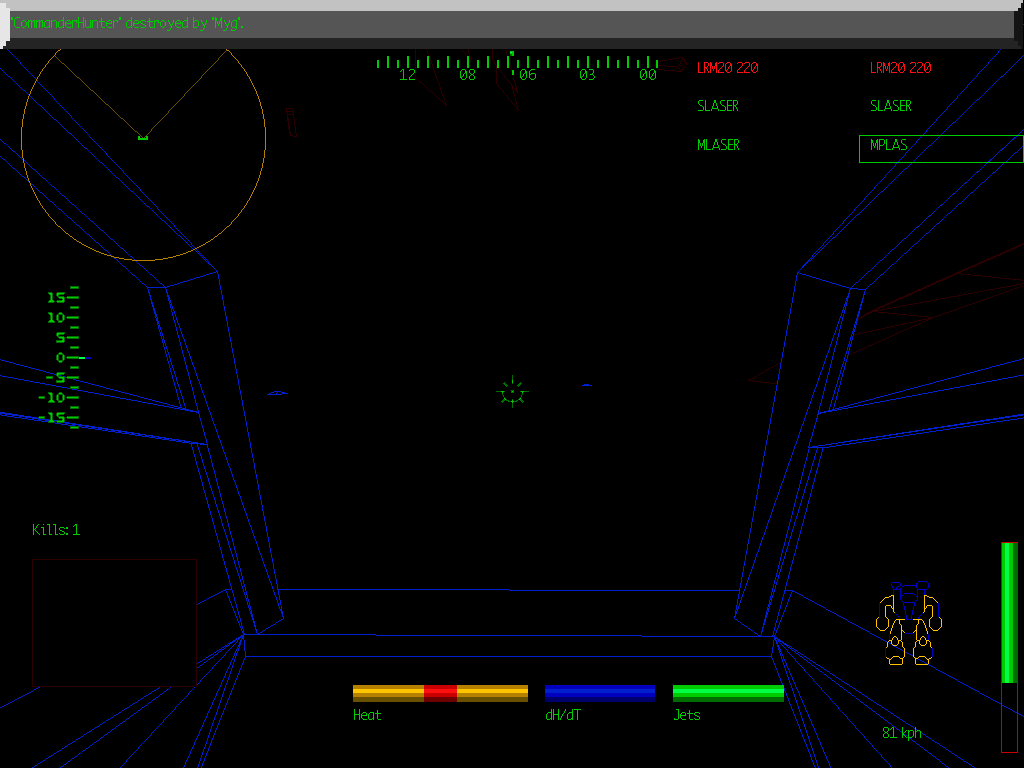Click the CommanderHunter destroyed message
This screenshot has width=1024, height=768.
click(125, 22)
